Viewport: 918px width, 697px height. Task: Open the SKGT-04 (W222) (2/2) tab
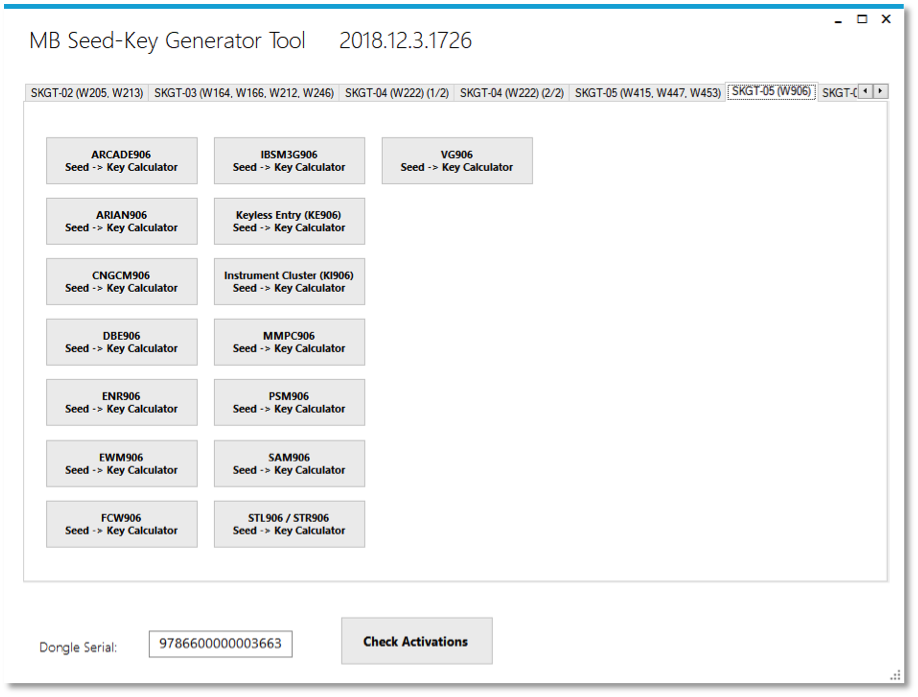(512, 93)
